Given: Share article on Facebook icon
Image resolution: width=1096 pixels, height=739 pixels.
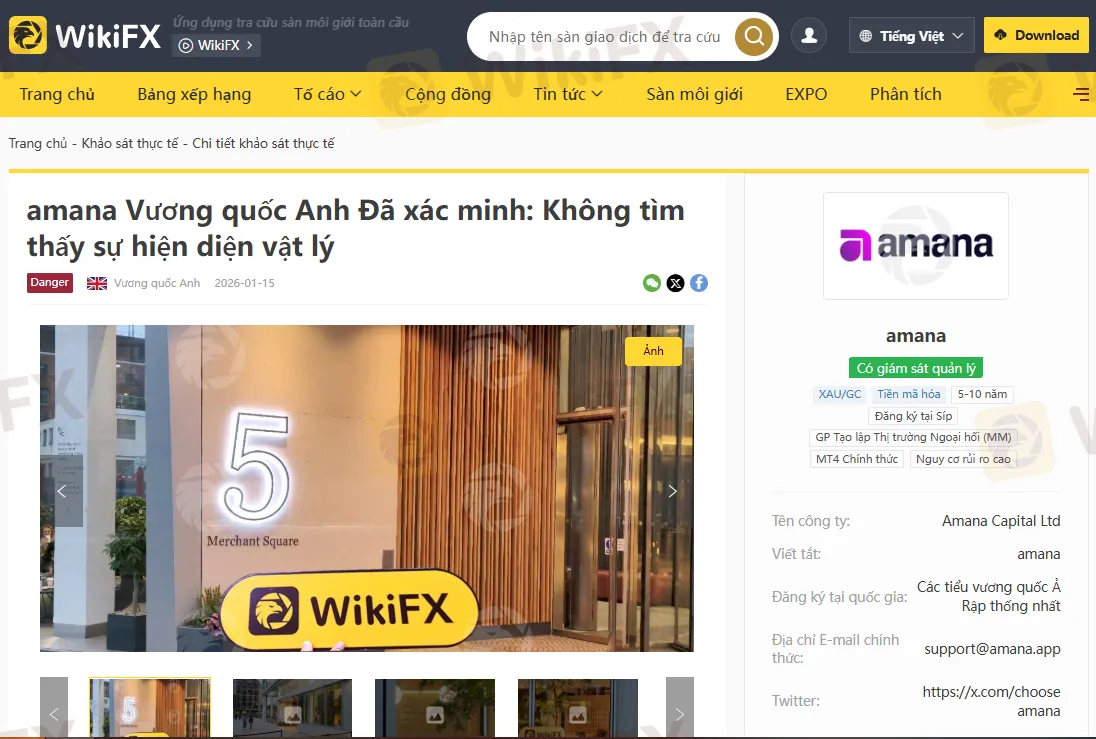Looking at the screenshot, I should (699, 283).
